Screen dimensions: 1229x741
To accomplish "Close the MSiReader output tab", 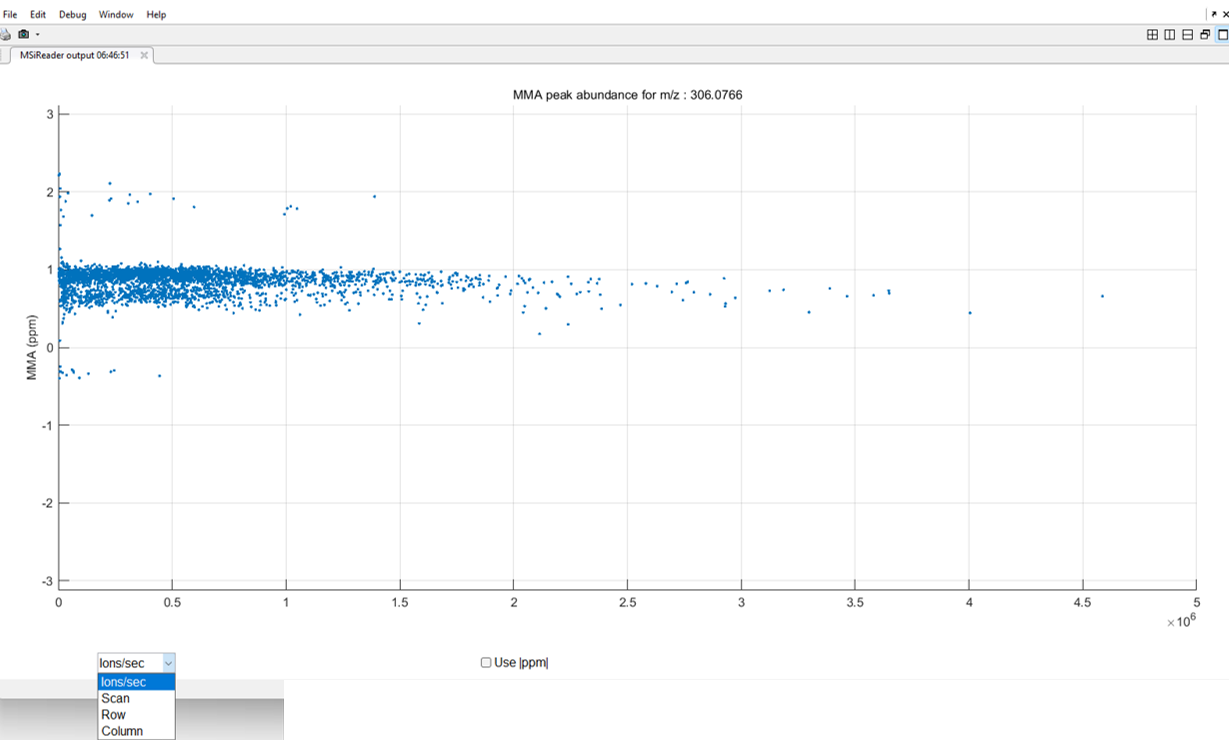I will click(144, 55).
